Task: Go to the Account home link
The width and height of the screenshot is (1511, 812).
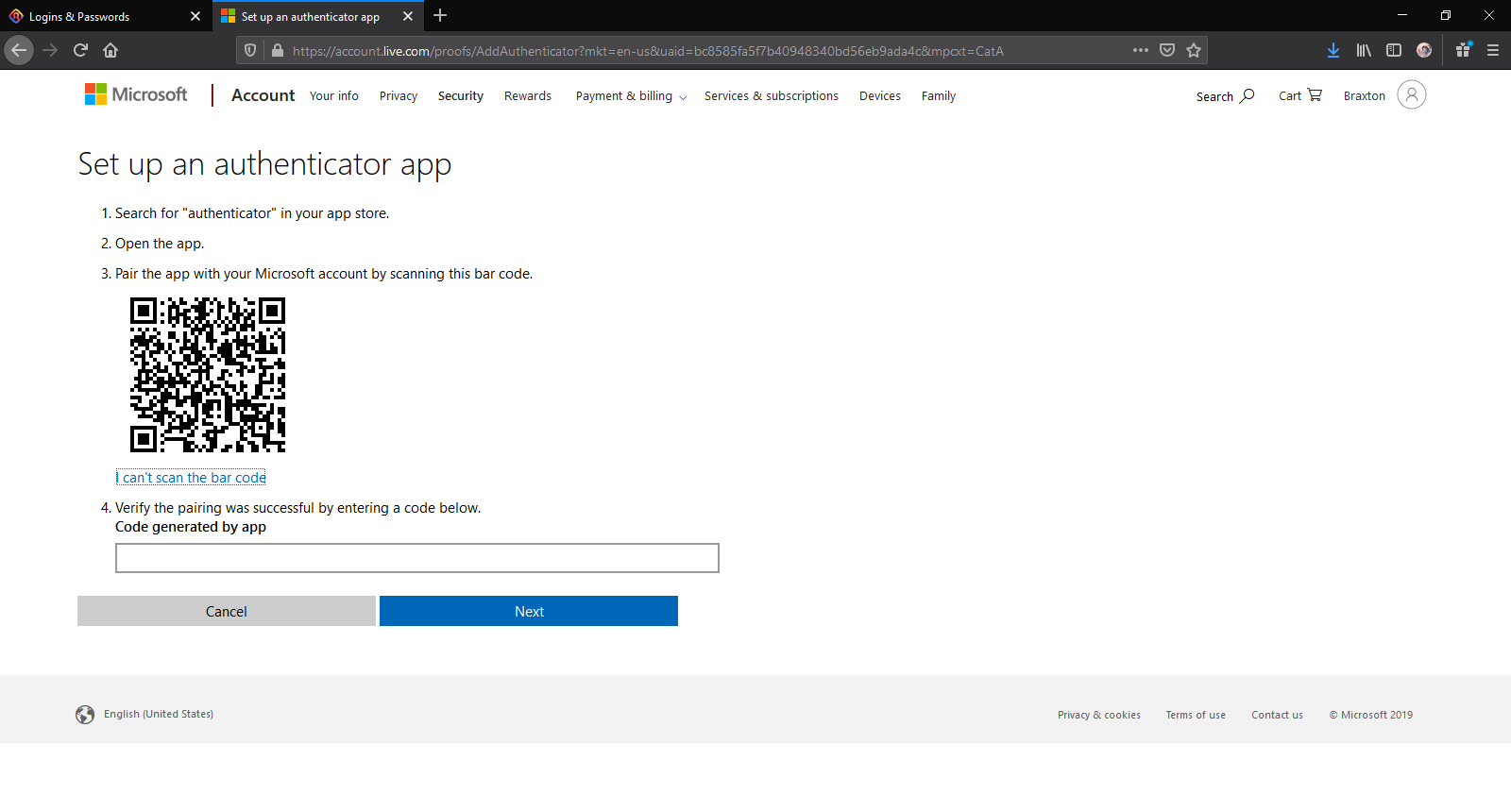Action: tap(263, 95)
